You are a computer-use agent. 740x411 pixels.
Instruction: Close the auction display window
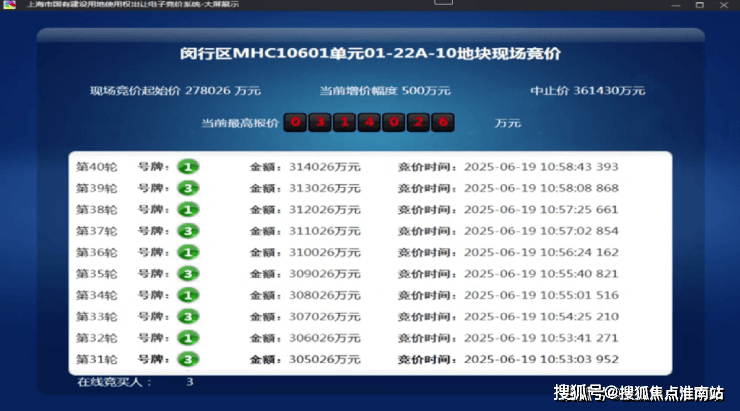pyautogui.click(x=724, y=5)
